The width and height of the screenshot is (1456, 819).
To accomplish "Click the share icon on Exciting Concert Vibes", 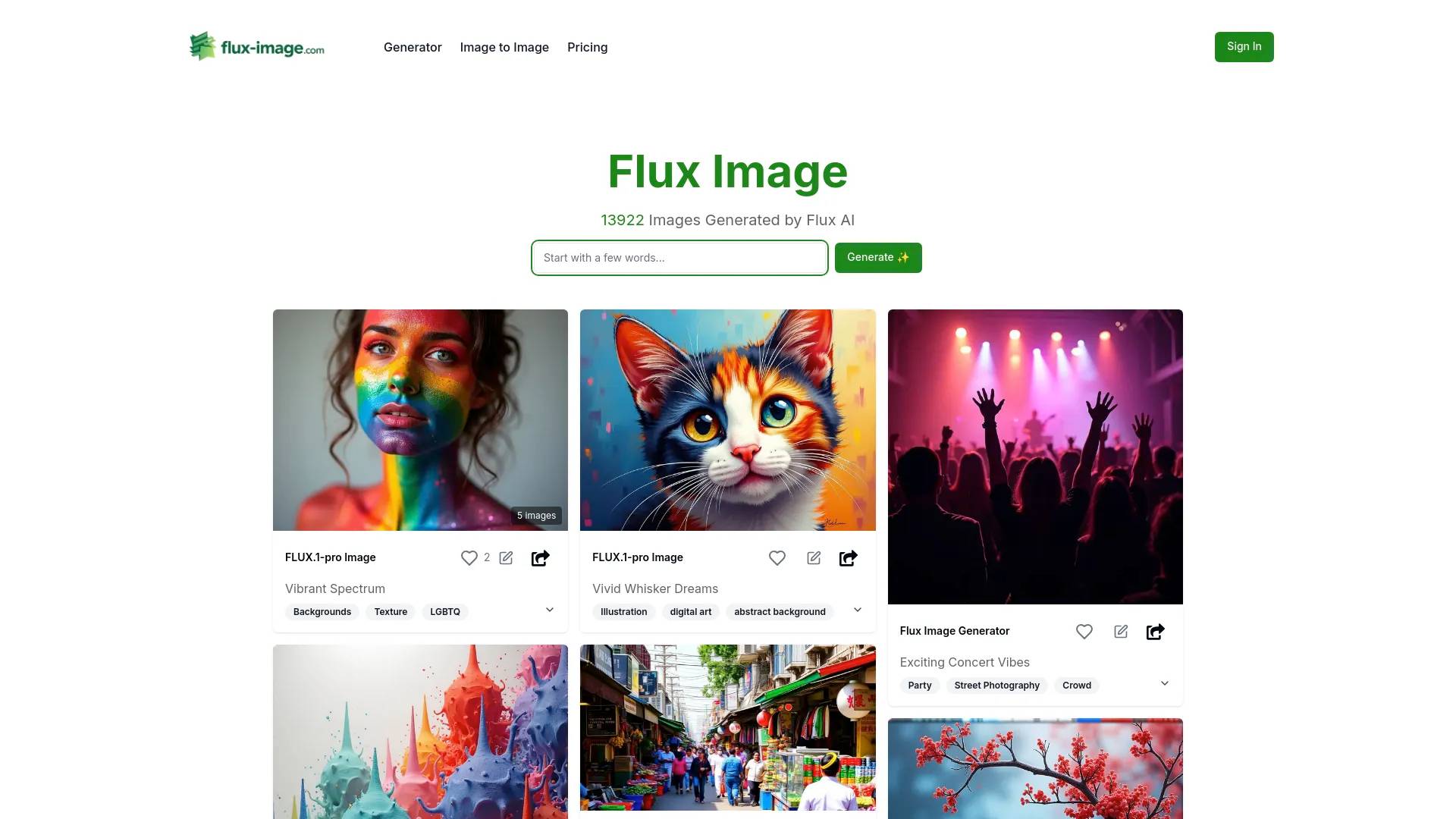I will 1155,631.
